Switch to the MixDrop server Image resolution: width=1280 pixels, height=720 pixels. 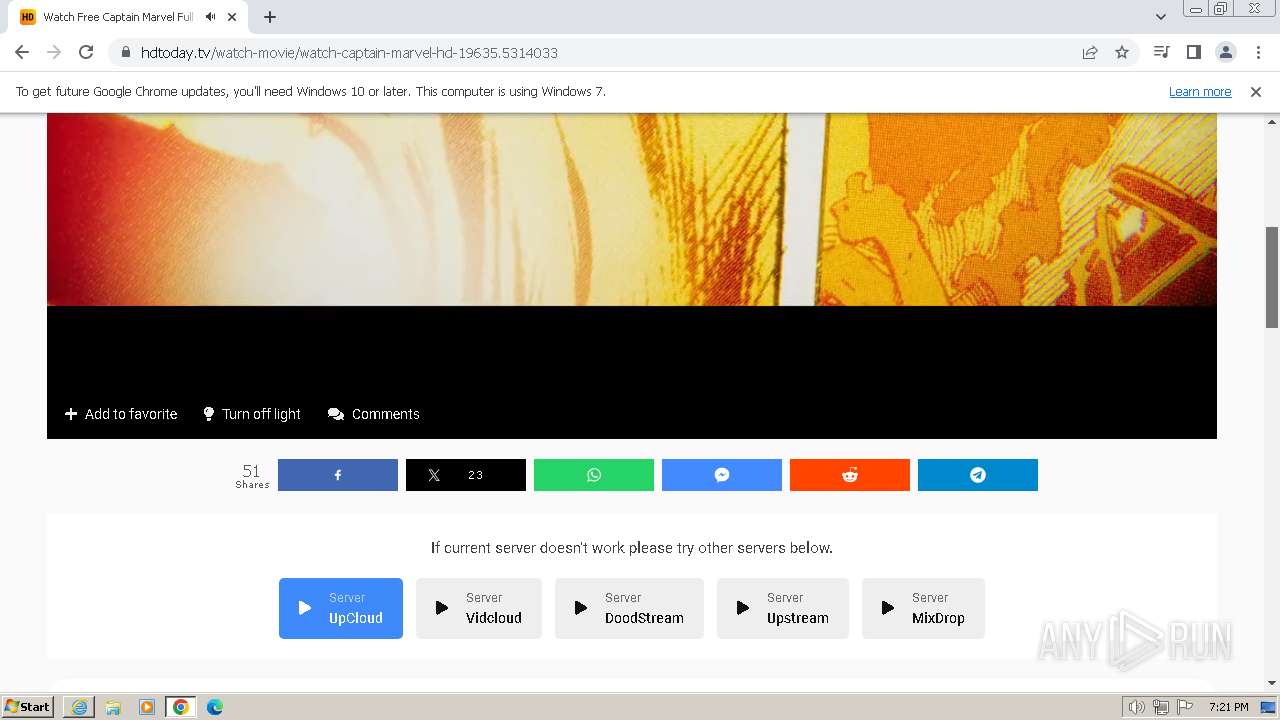click(x=923, y=608)
